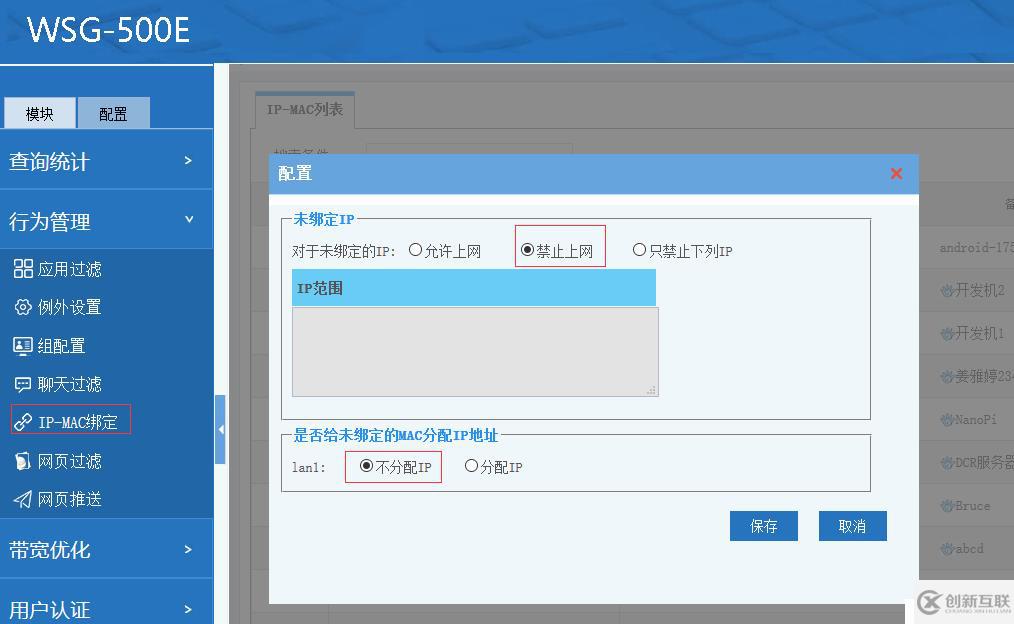
Task: Click the 配置 tab at top left
Action: (x=113, y=113)
